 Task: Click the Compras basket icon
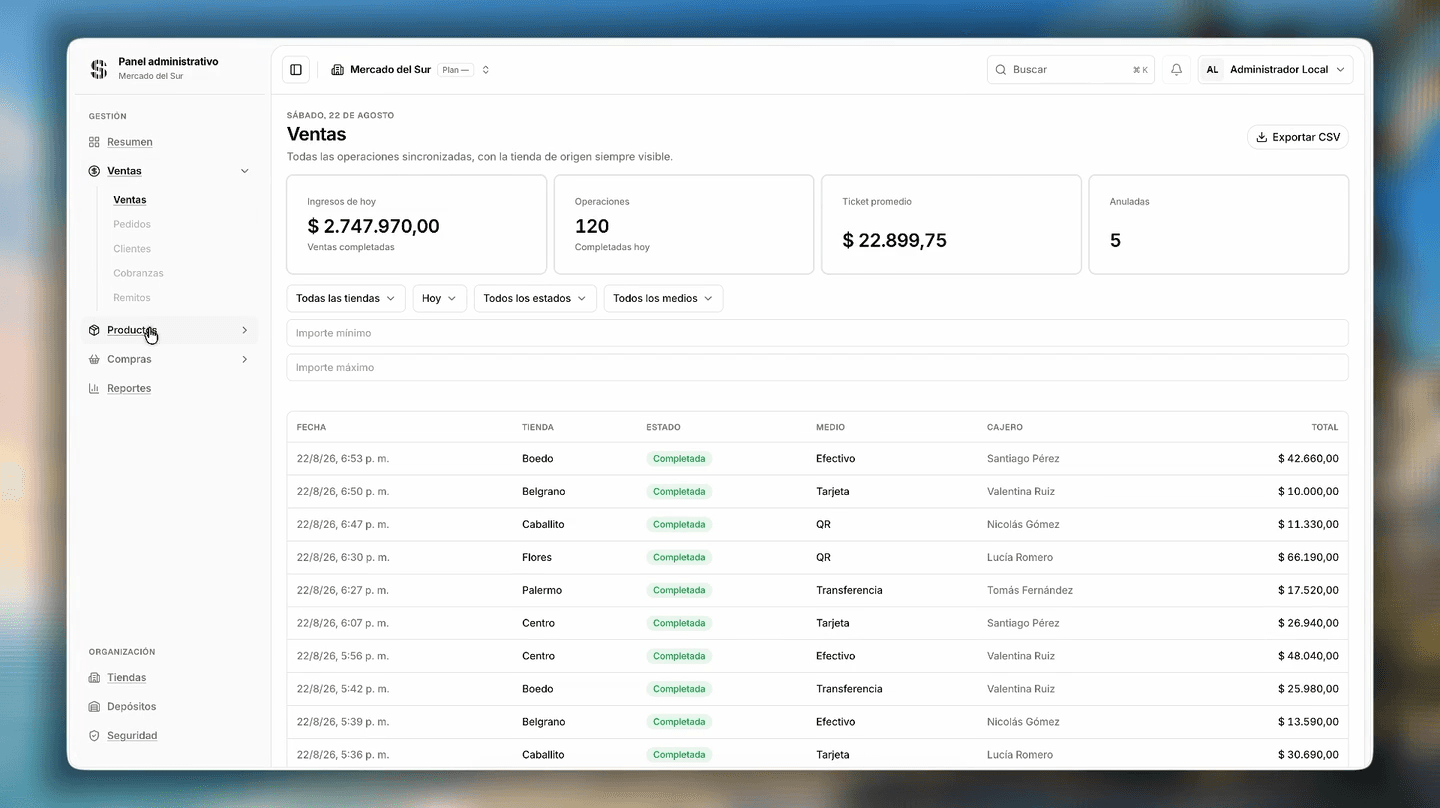pos(94,359)
